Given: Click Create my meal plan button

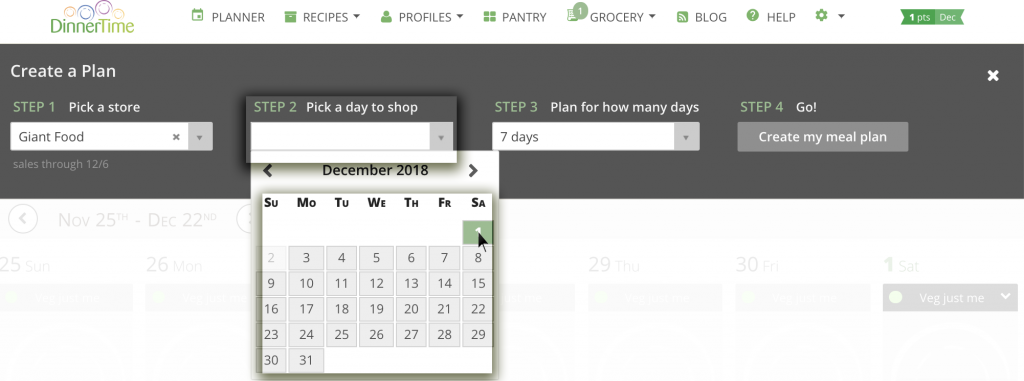Looking at the screenshot, I should pyautogui.click(x=823, y=137).
